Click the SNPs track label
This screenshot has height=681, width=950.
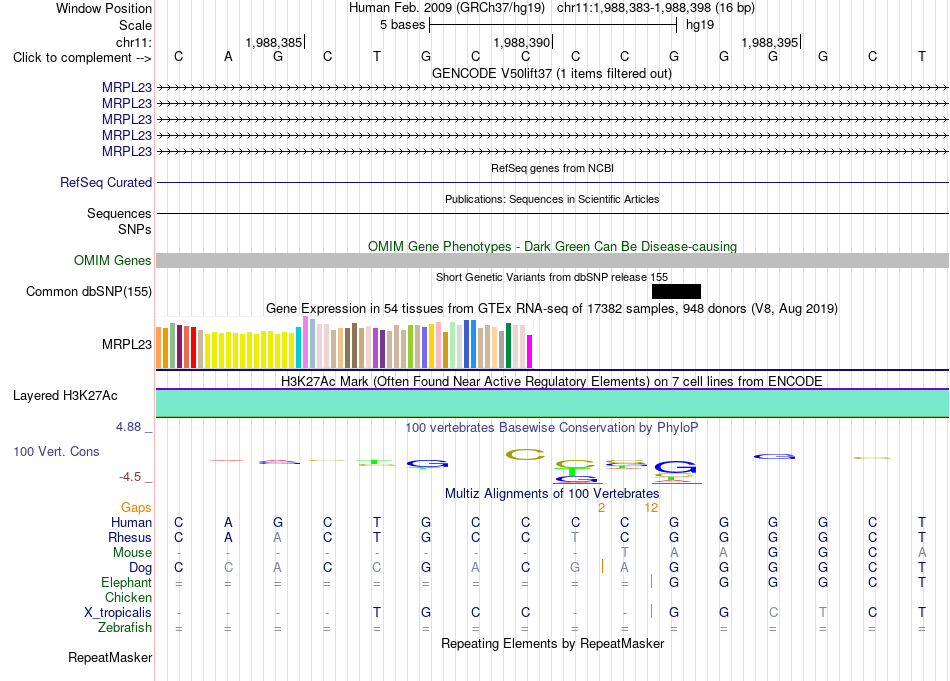135,230
